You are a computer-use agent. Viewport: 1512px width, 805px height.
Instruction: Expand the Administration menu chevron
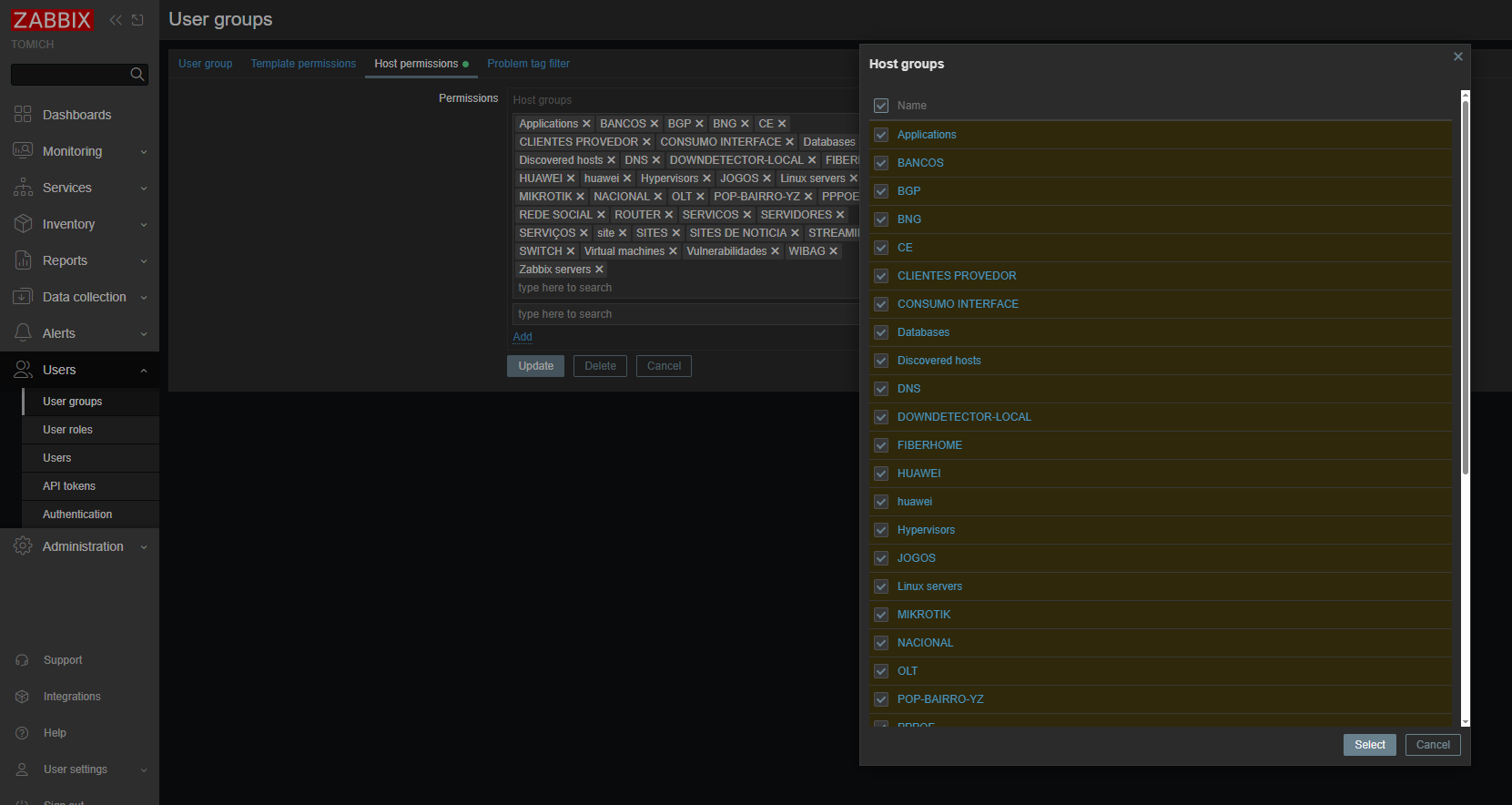(x=144, y=547)
